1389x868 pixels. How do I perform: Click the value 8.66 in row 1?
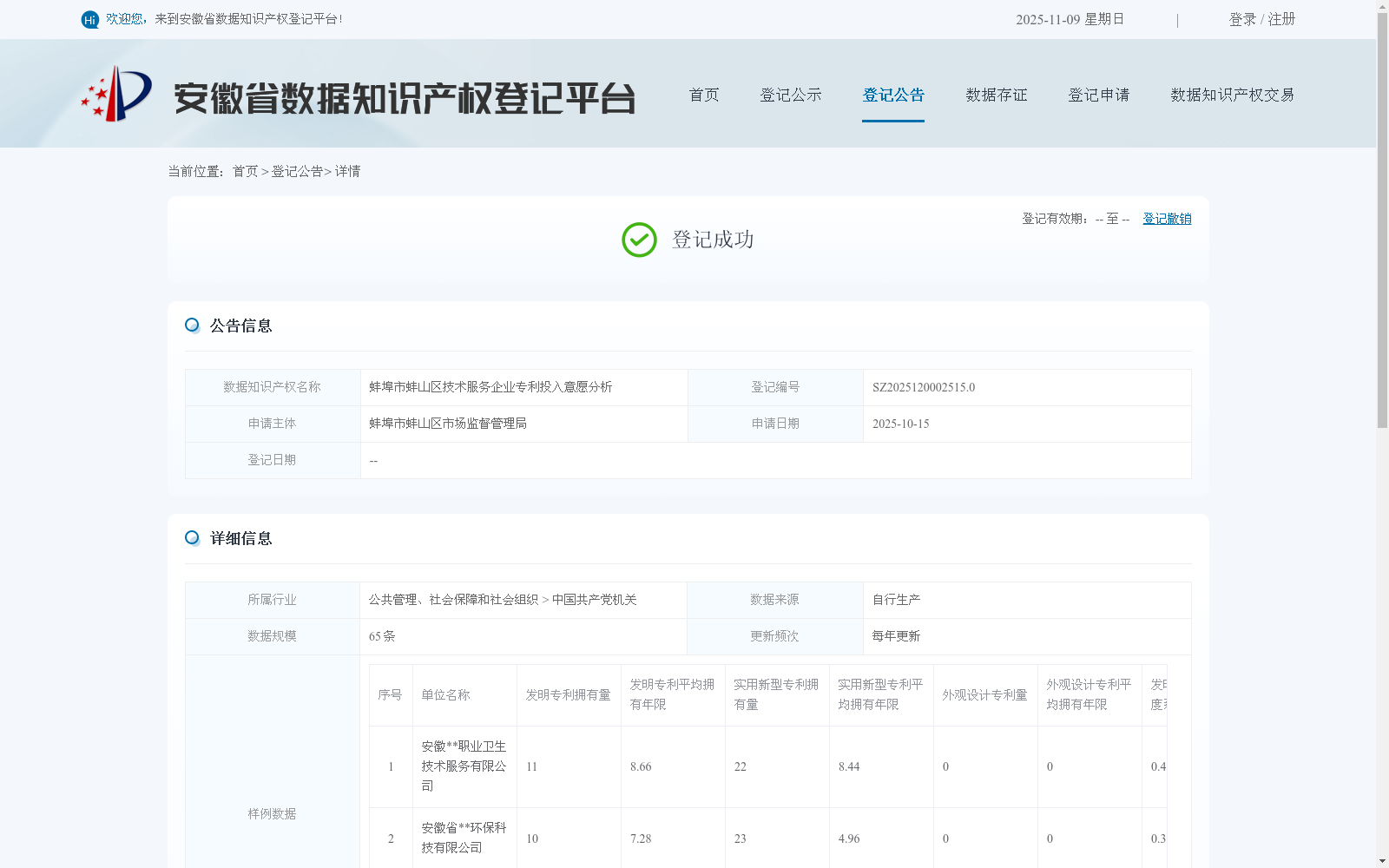pyautogui.click(x=641, y=767)
